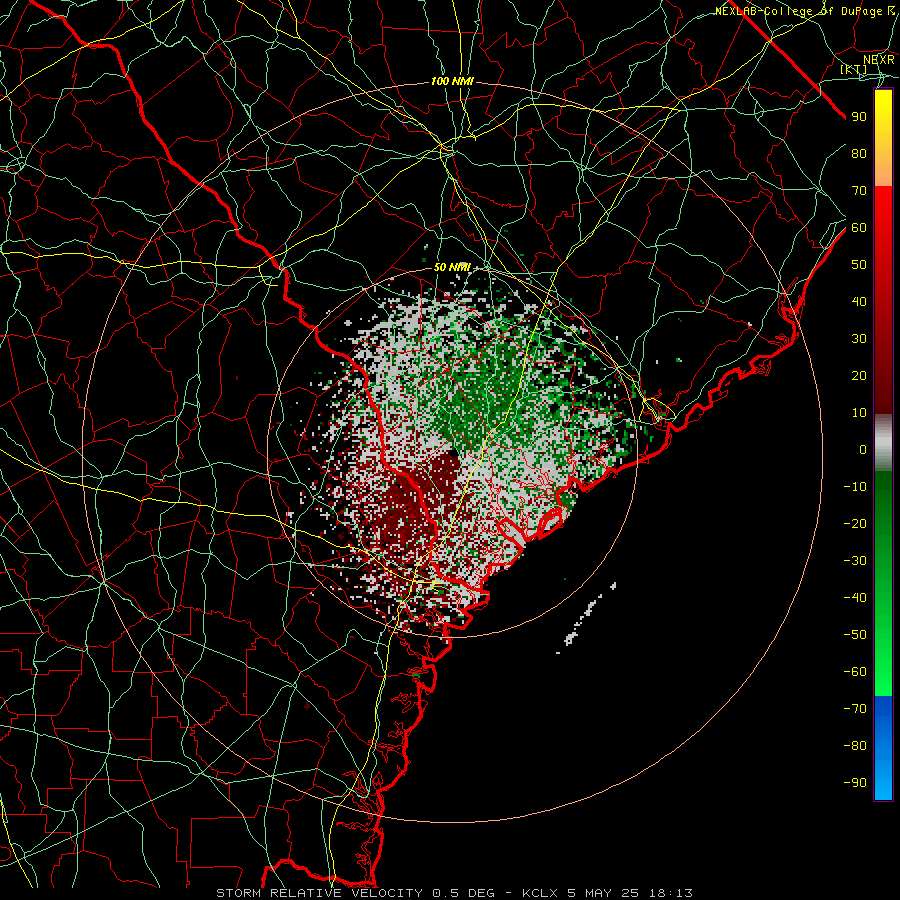Click the STORM RELATIVE VELOCITY footer text
Screen dimensions: 900x900
pyautogui.click(x=319, y=893)
